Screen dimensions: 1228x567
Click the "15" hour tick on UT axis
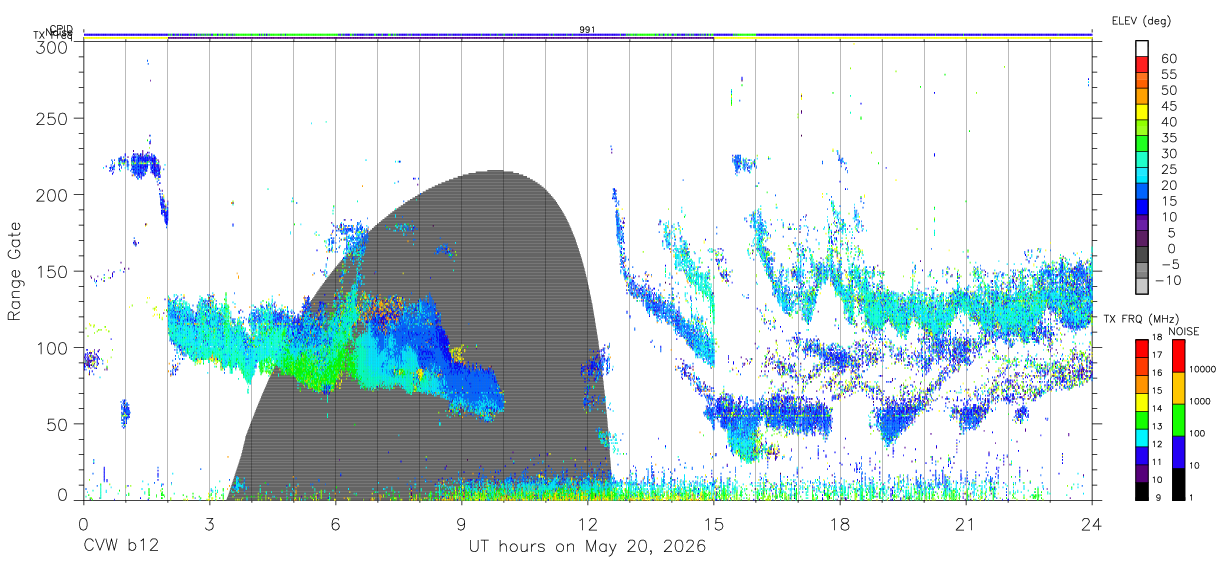point(713,524)
